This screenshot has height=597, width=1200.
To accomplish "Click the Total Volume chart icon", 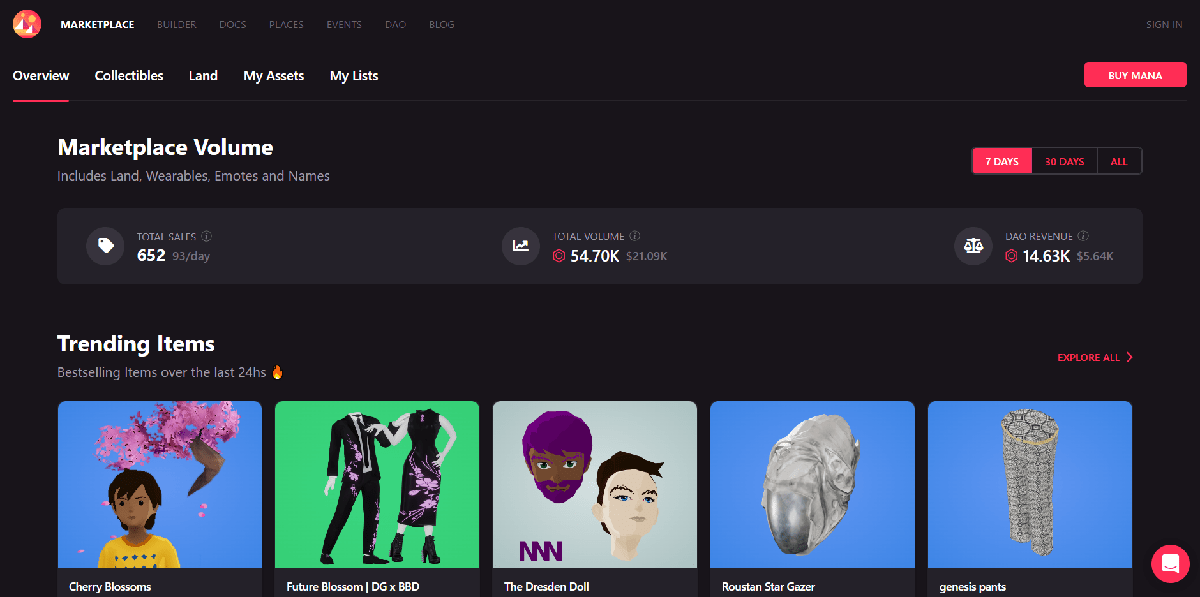I will tap(521, 246).
